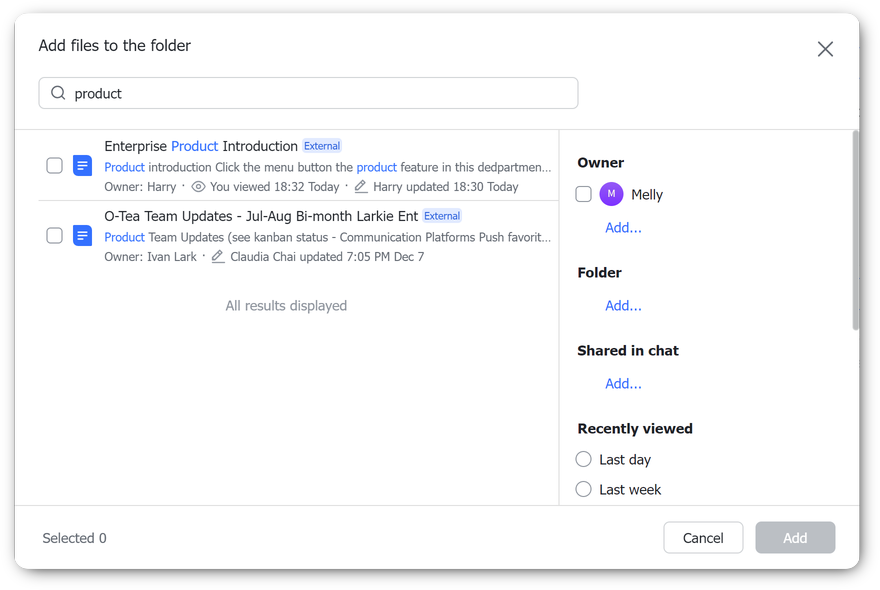Click the Add button

pyautogui.click(x=795, y=538)
